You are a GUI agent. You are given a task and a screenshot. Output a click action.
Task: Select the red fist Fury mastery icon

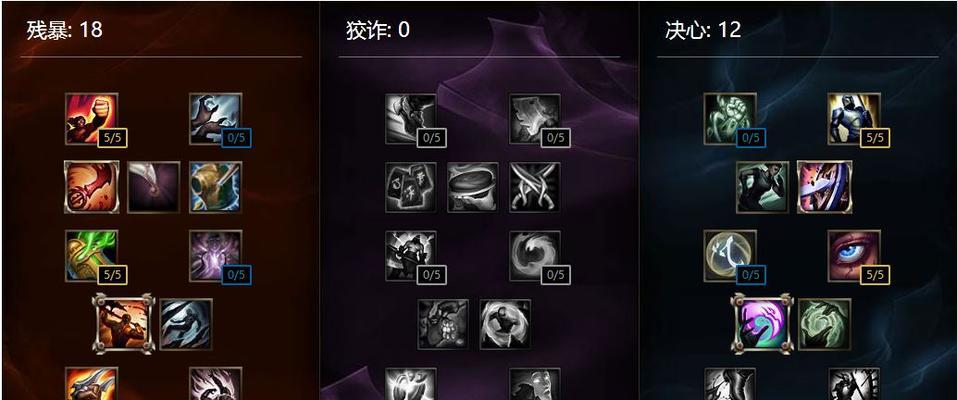pos(92,118)
